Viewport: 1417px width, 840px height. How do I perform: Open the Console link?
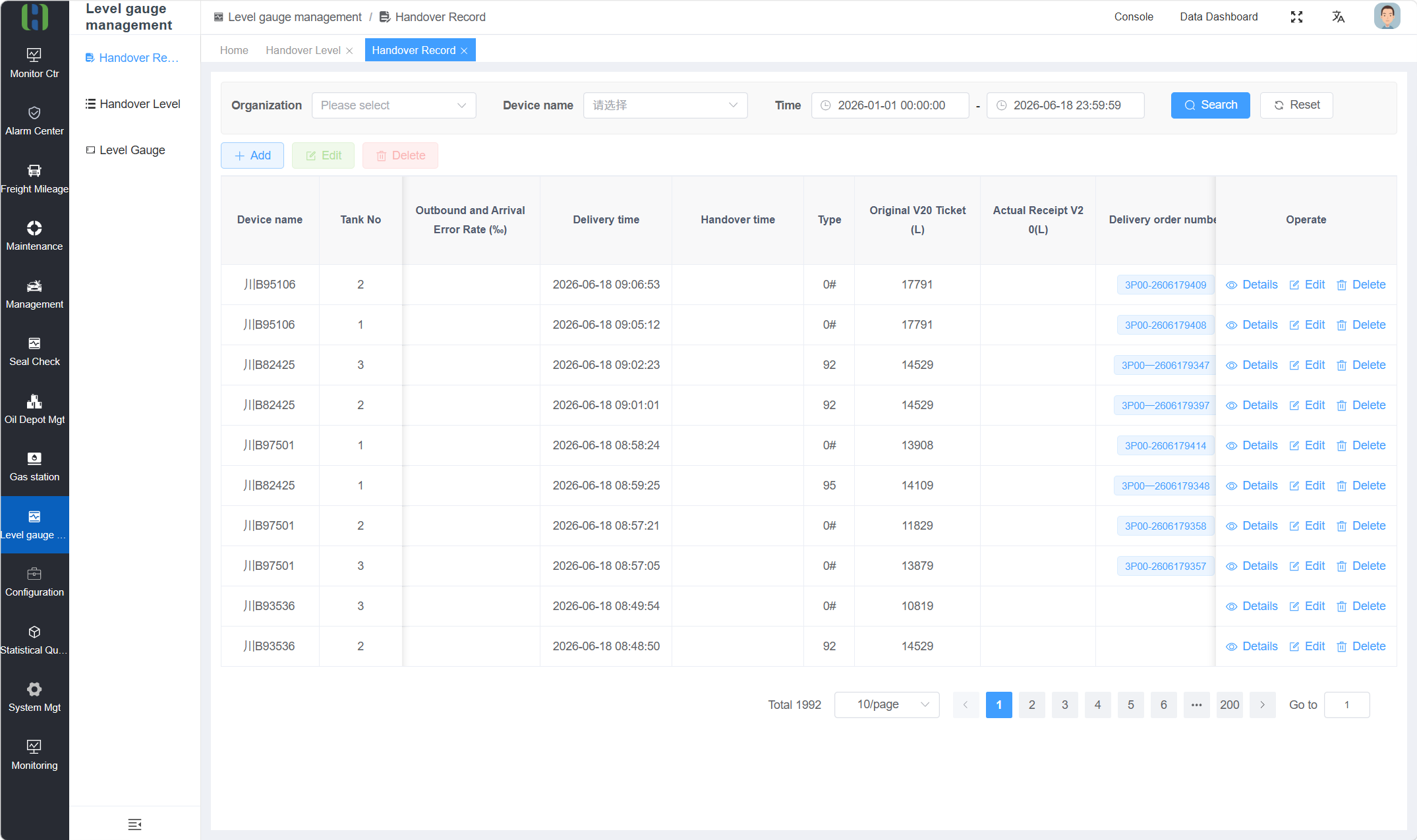1134,17
